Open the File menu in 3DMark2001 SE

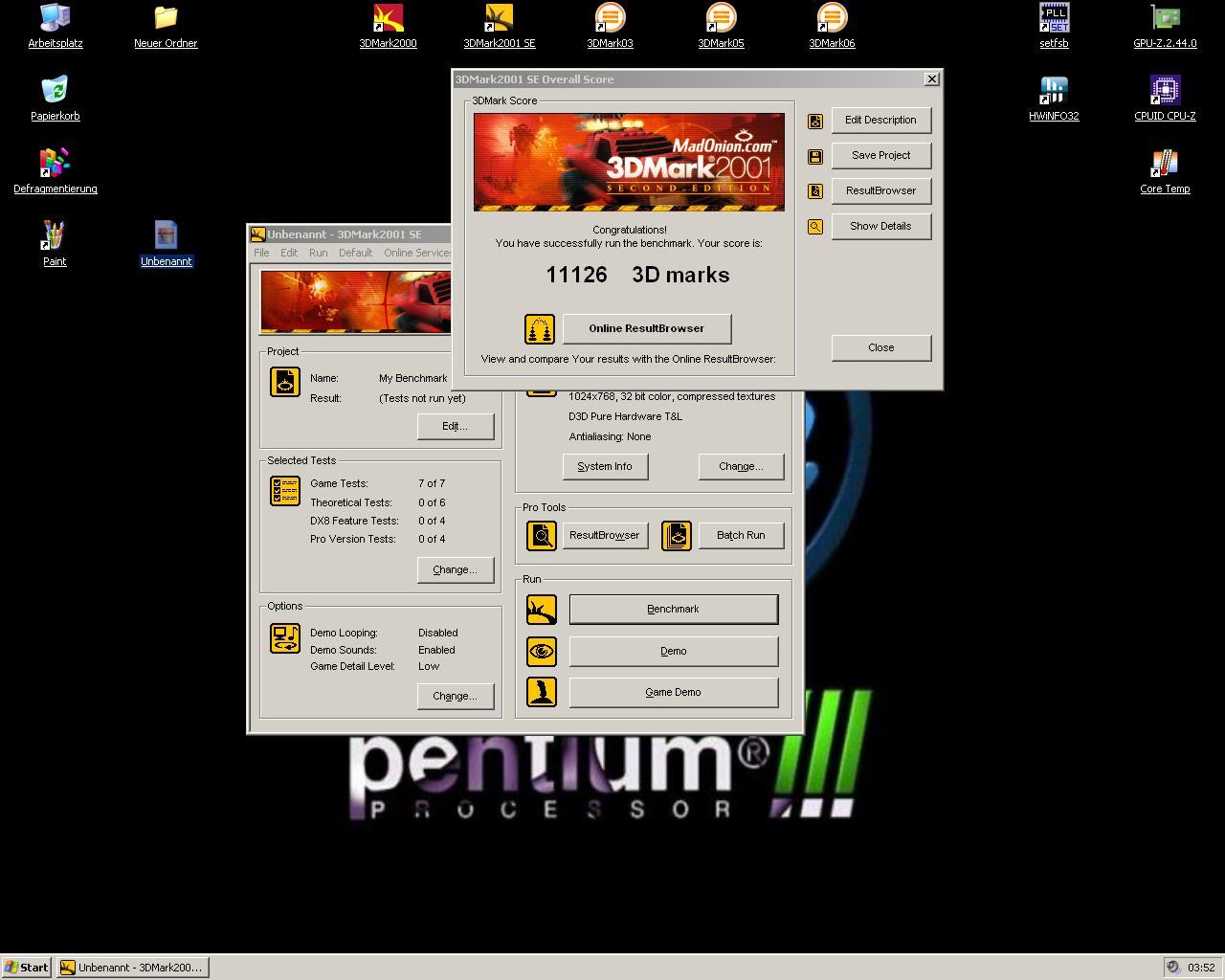tap(261, 253)
